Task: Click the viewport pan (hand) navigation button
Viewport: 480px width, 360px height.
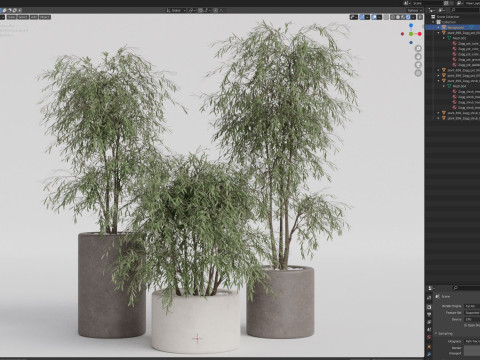Action: click(x=418, y=57)
